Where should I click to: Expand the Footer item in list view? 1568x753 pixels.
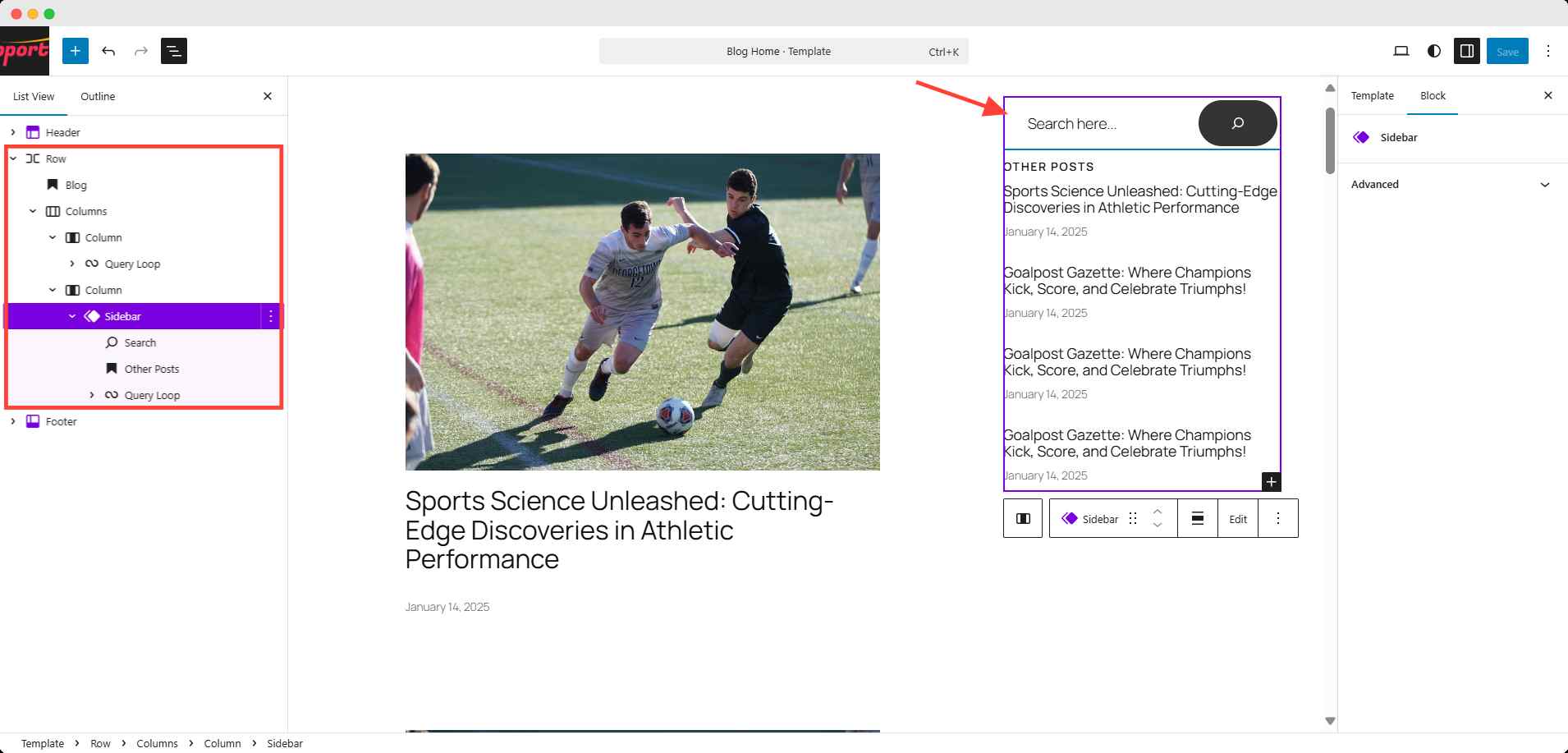[x=13, y=421]
